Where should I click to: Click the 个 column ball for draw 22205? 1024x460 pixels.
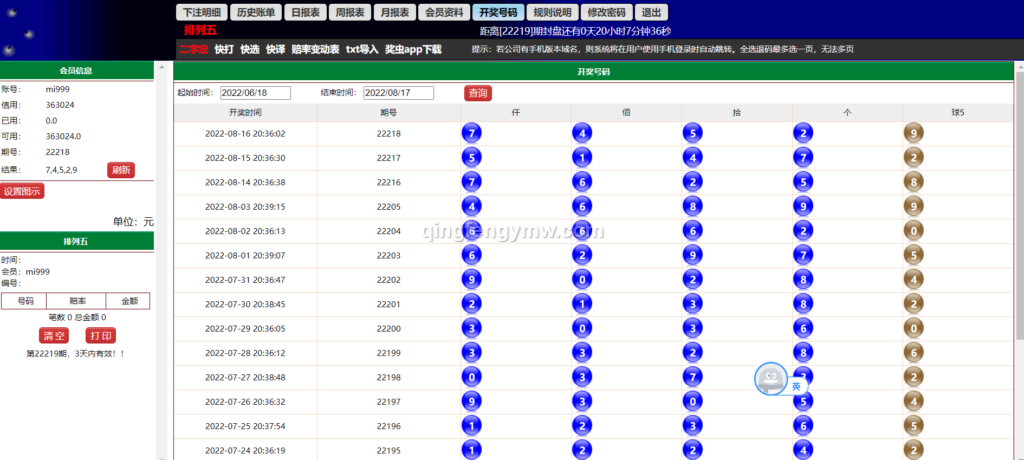click(x=802, y=206)
